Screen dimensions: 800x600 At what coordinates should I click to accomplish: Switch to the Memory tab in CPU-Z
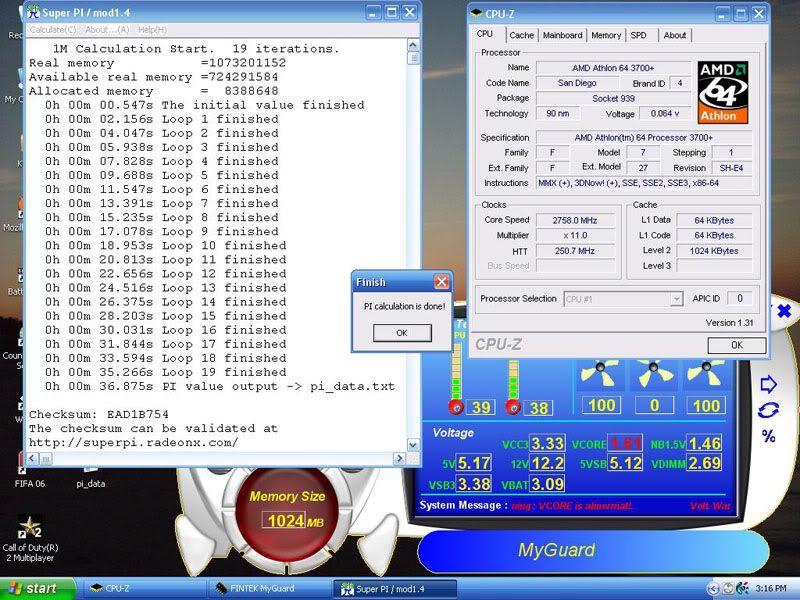606,35
